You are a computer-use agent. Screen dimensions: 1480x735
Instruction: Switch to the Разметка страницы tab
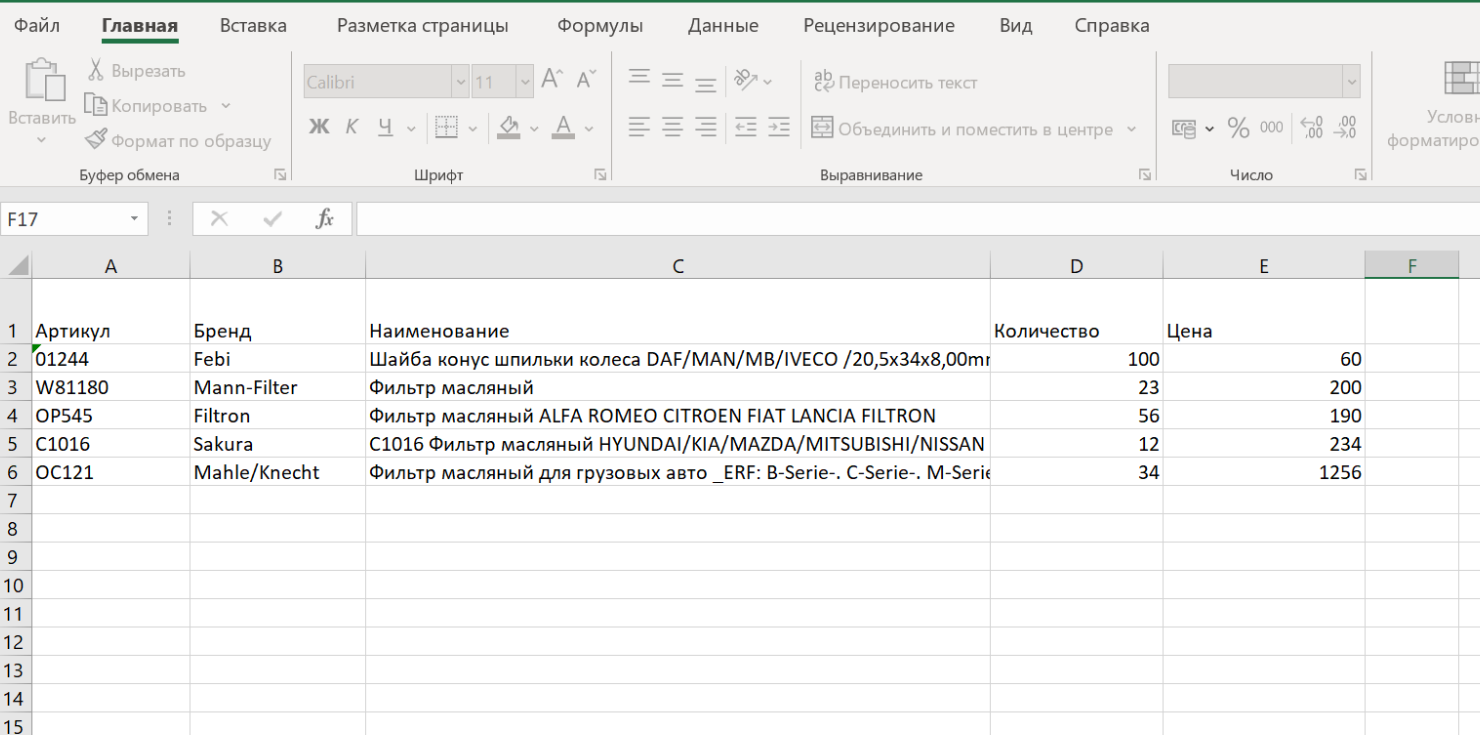click(422, 26)
